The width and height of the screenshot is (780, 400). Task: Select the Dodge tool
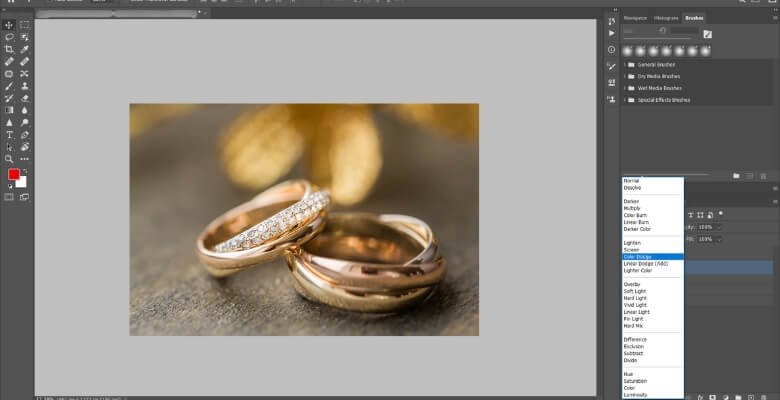coord(24,122)
